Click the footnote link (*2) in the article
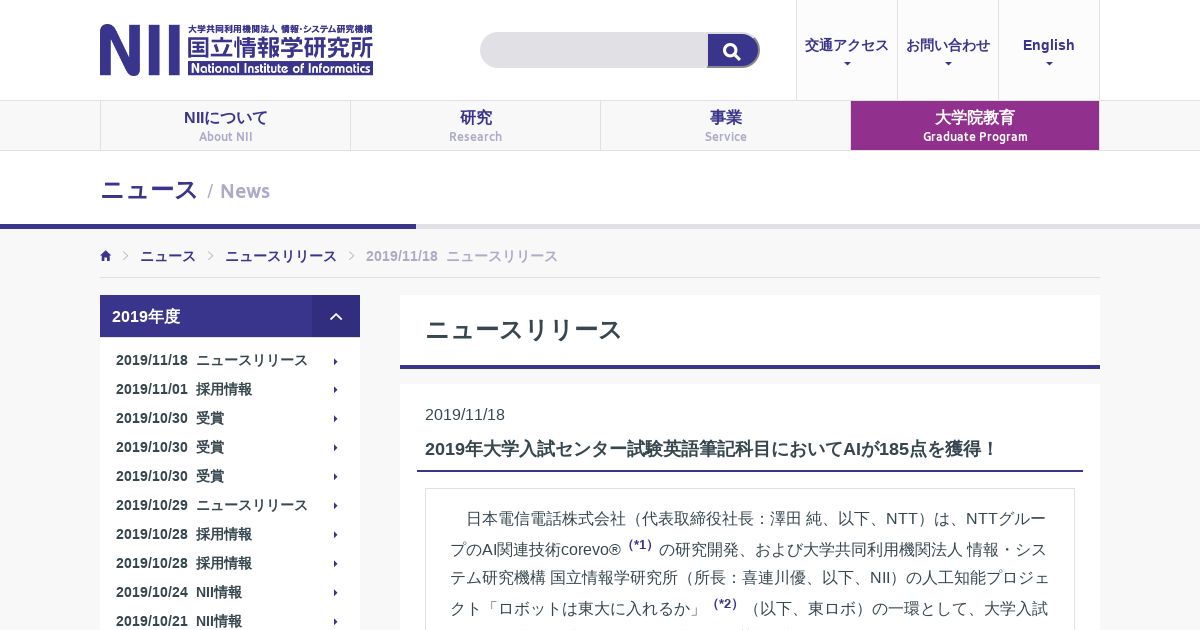This screenshot has width=1200, height=630. (725, 604)
